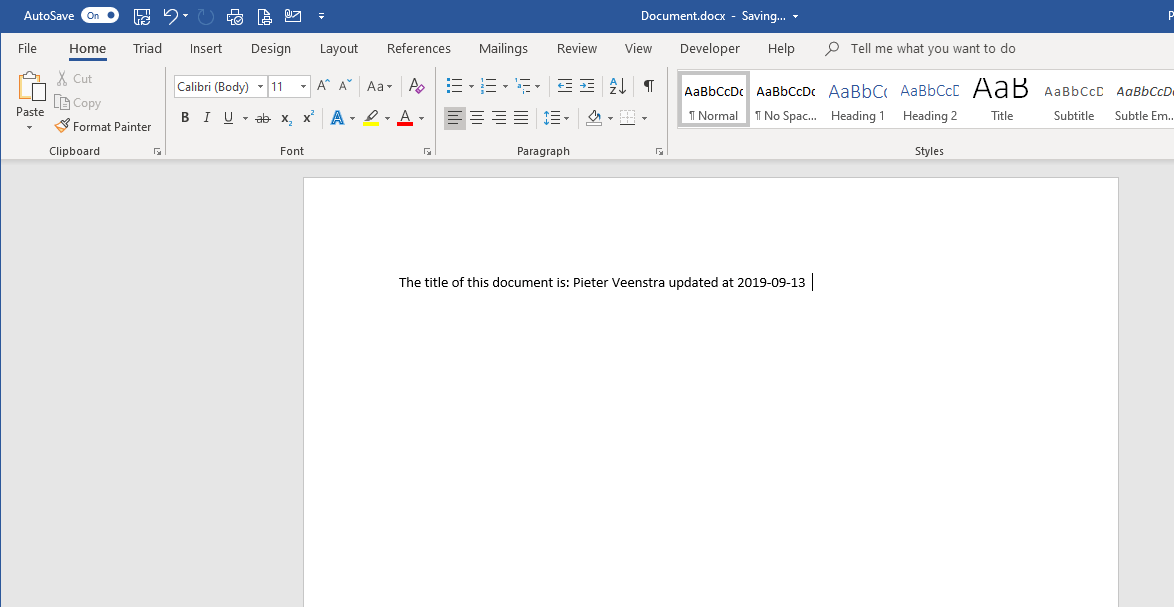
Task: Open the Insert ribbon tab
Action: 206,49
